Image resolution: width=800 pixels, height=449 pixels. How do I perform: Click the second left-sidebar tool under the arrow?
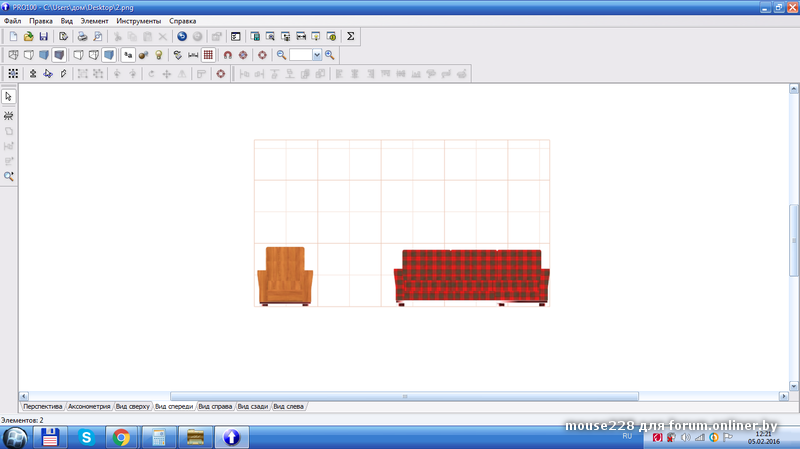[9, 116]
